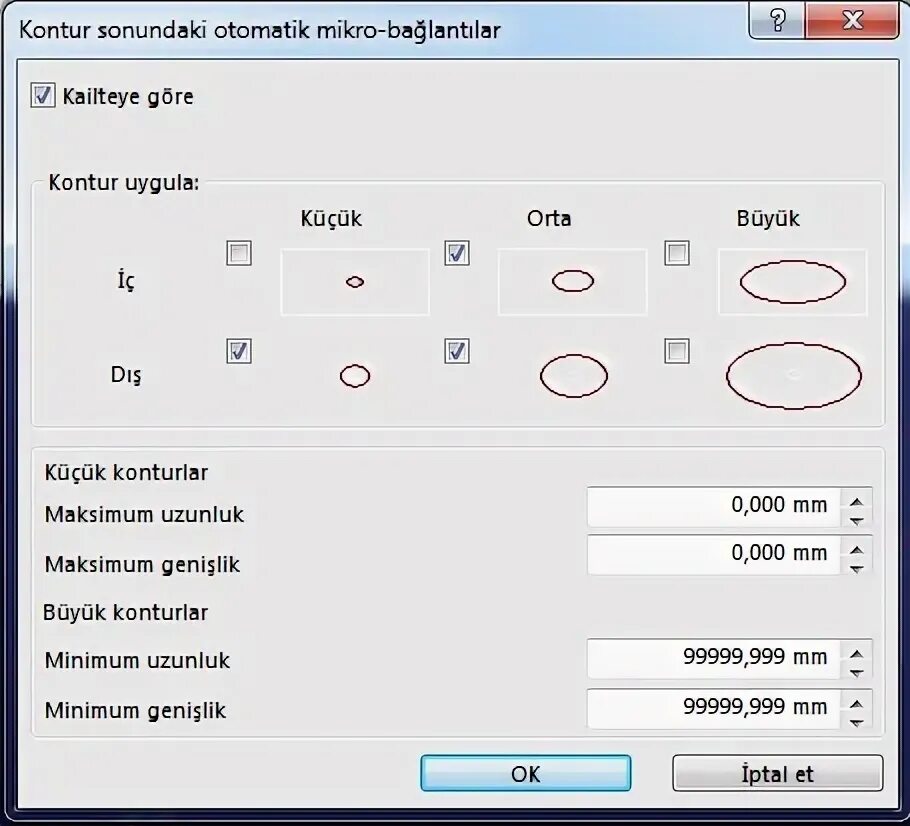Screen dimensions: 910x826
Task: Uncheck the Dış Orta contour checkbox
Action: click(x=457, y=351)
